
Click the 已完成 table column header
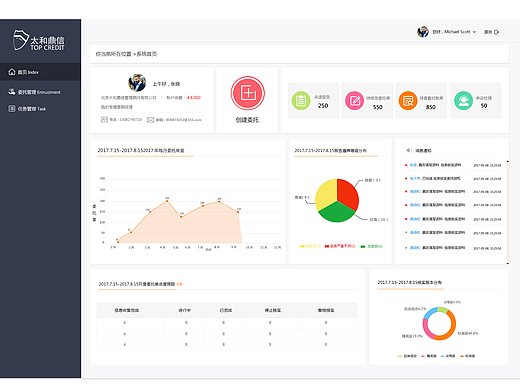(226, 310)
